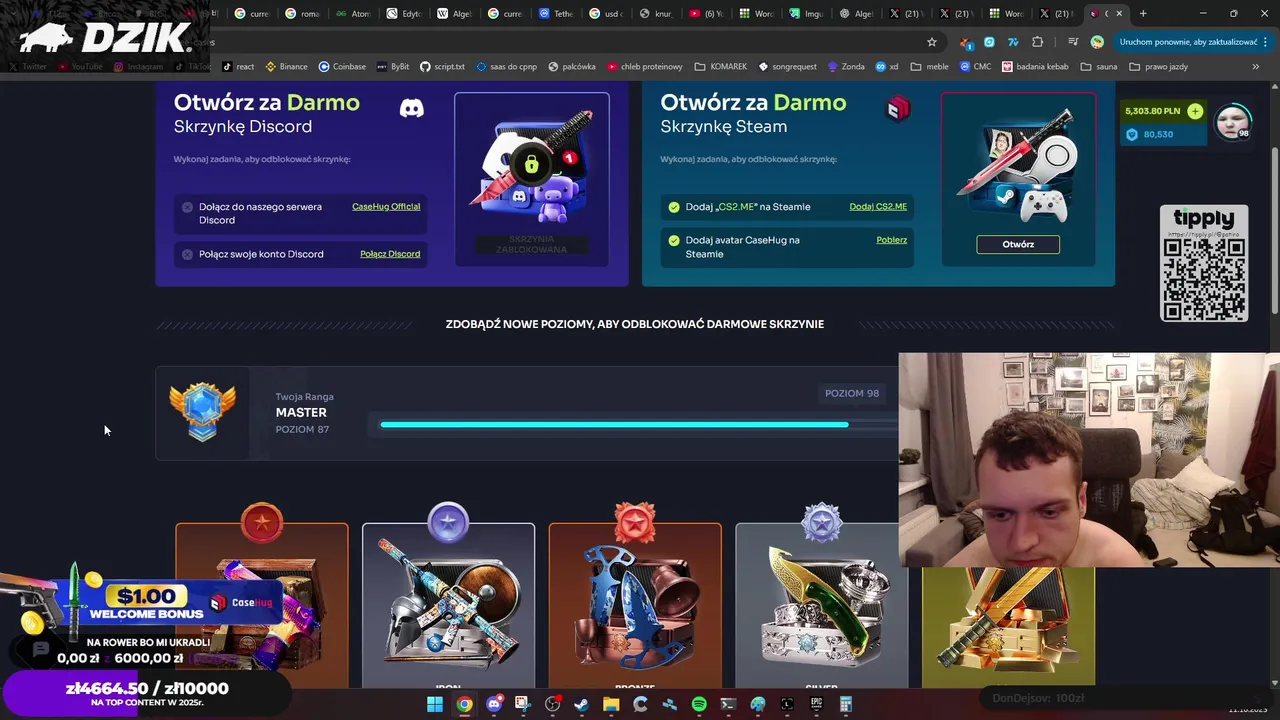This screenshot has height=720, width=1280.
Task: Open Discord from the taskbar
Action: tap(494, 704)
